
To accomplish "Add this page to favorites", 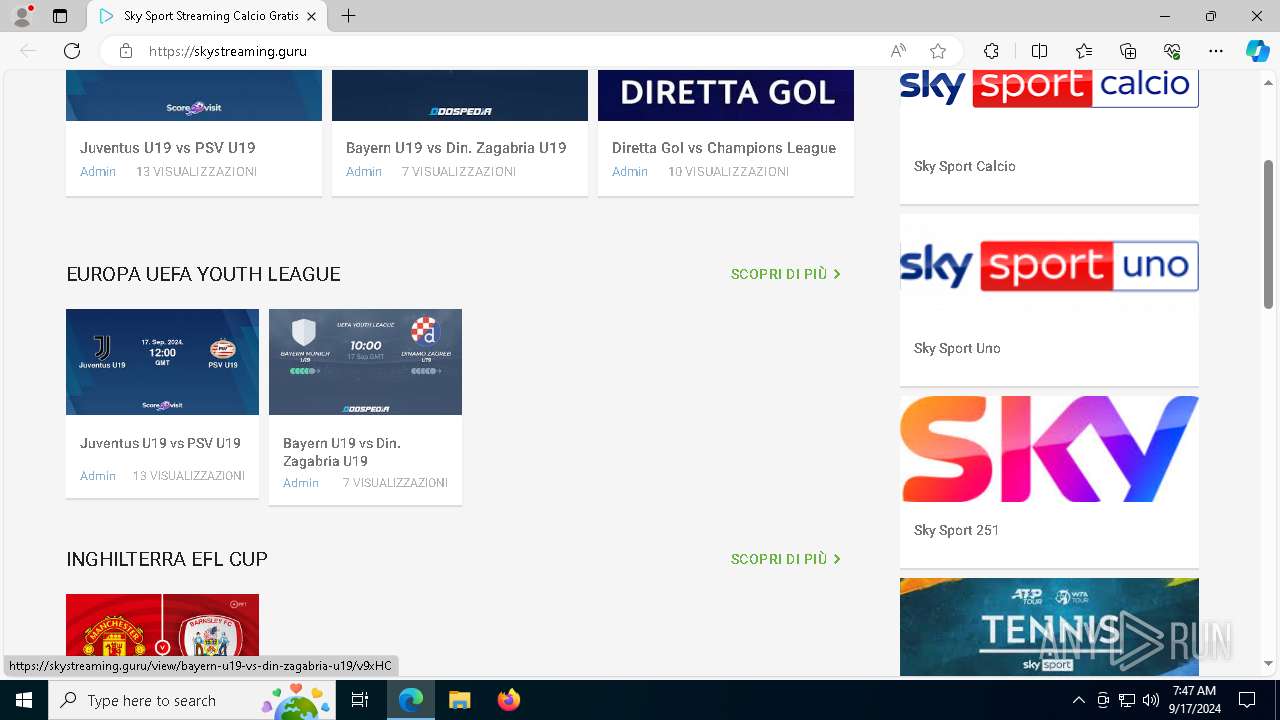I will (x=938, y=51).
